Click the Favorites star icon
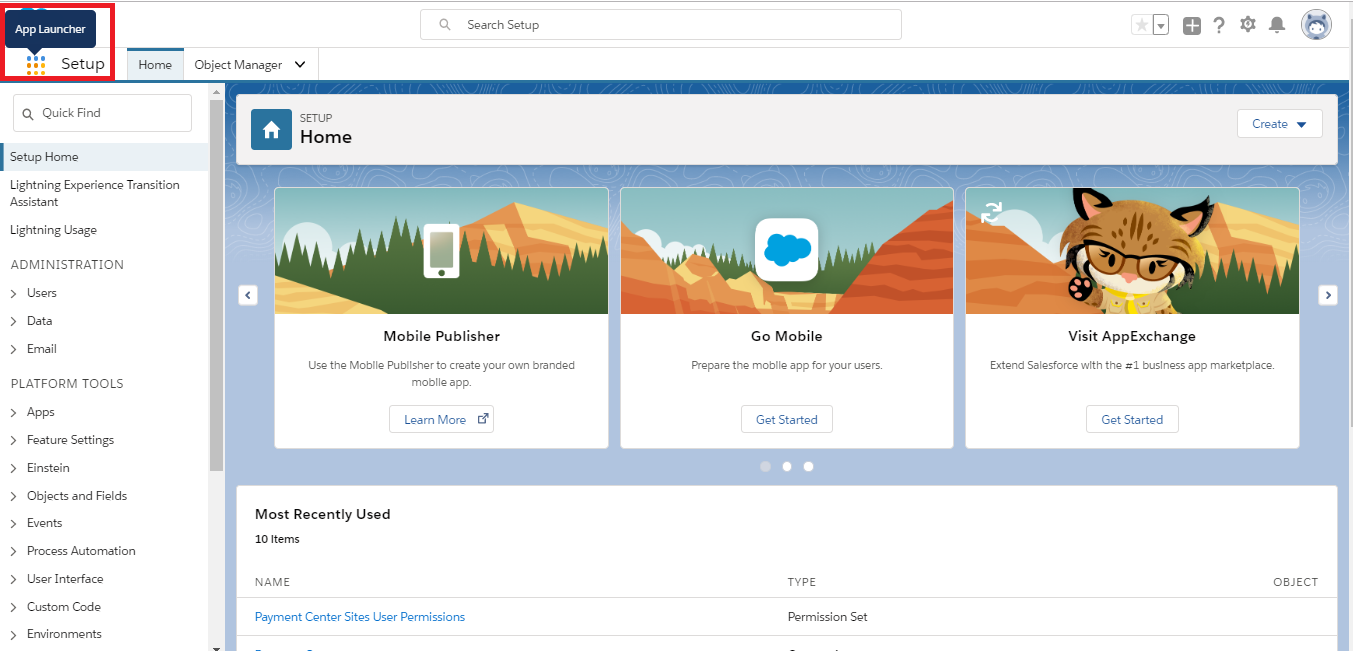 point(1141,26)
